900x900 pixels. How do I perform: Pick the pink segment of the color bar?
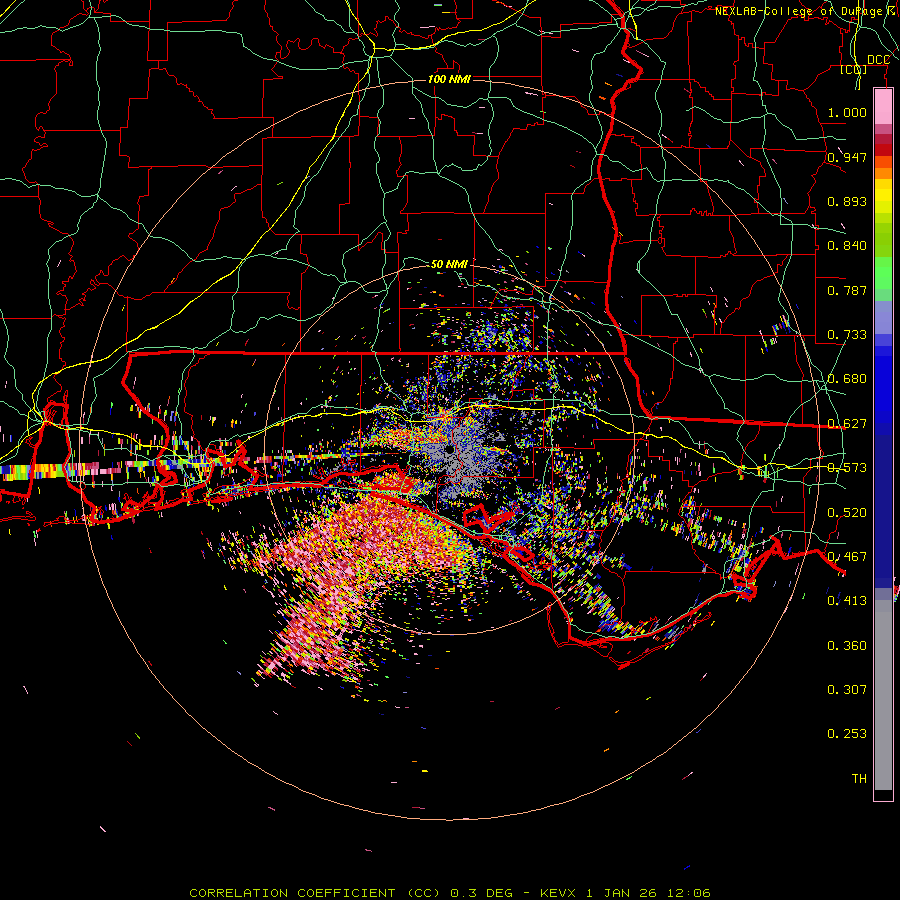[x=883, y=107]
